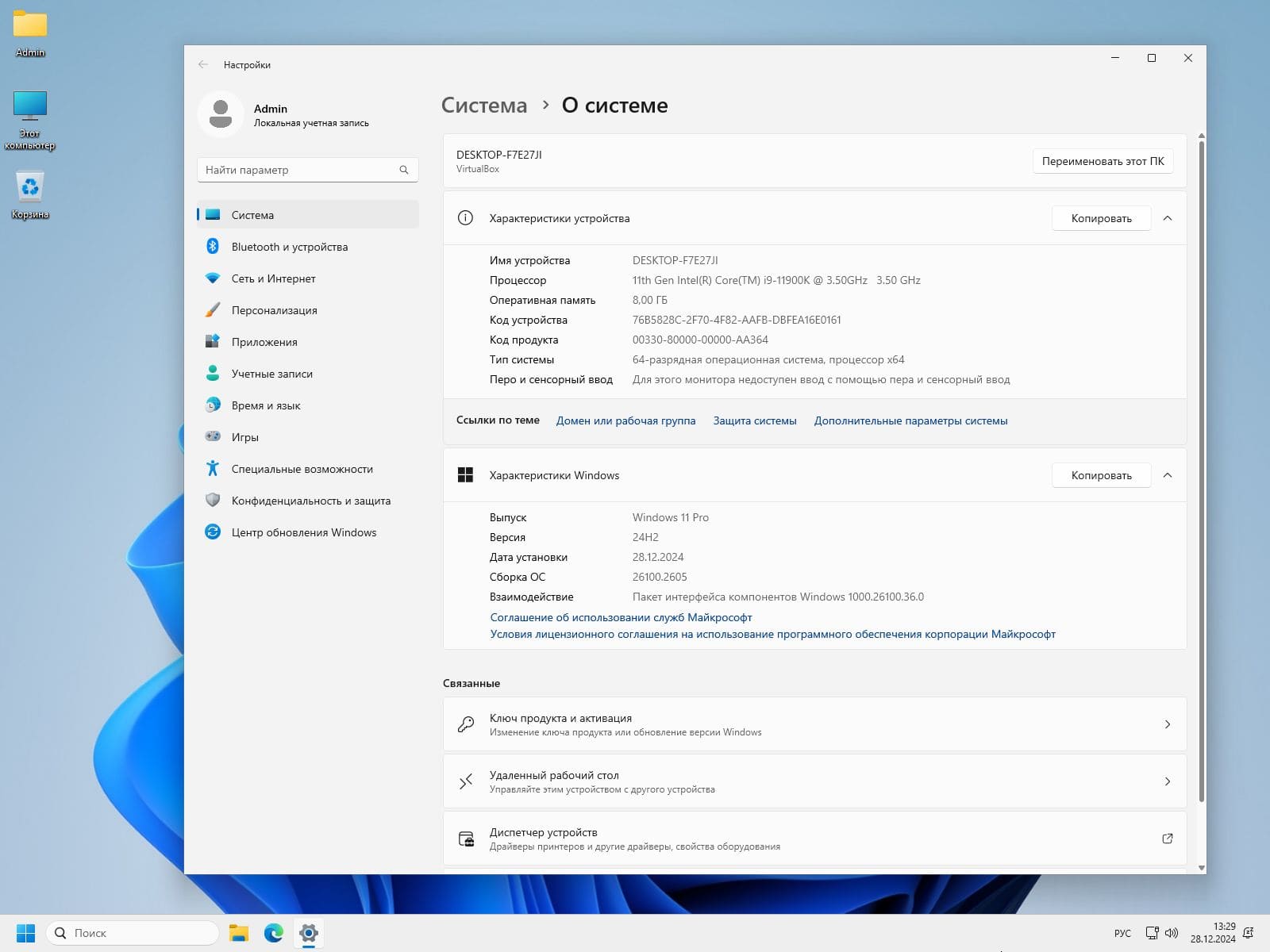Open File Explorer from the taskbar
The height and width of the screenshot is (952, 1270).
click(x=239, y=933)
